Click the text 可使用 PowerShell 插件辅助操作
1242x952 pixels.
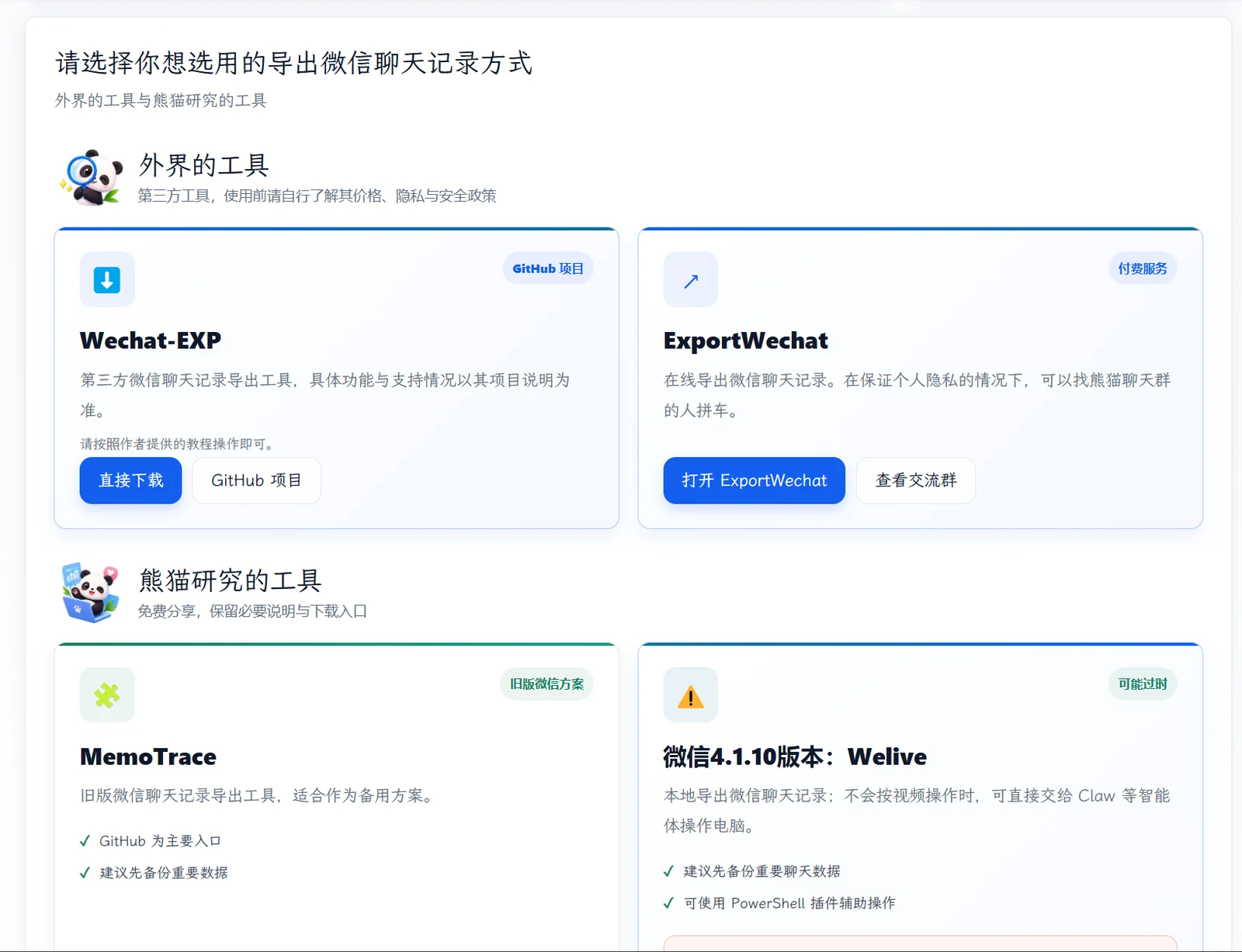click(x=789, y=903)
